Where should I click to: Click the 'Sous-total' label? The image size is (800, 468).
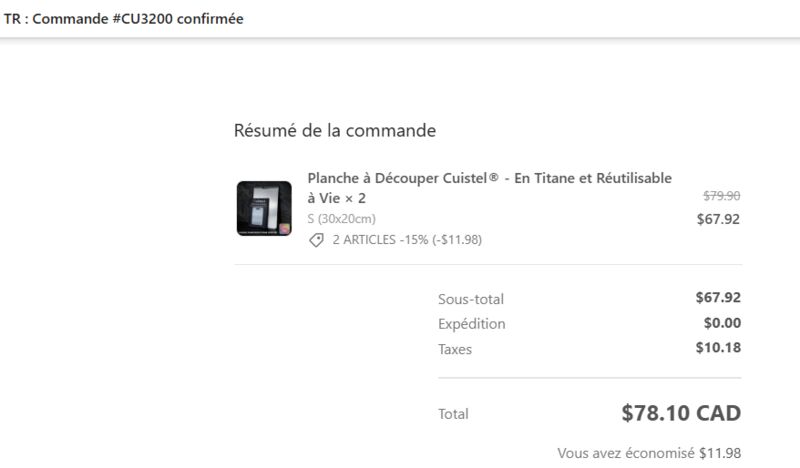click(471, 299)
